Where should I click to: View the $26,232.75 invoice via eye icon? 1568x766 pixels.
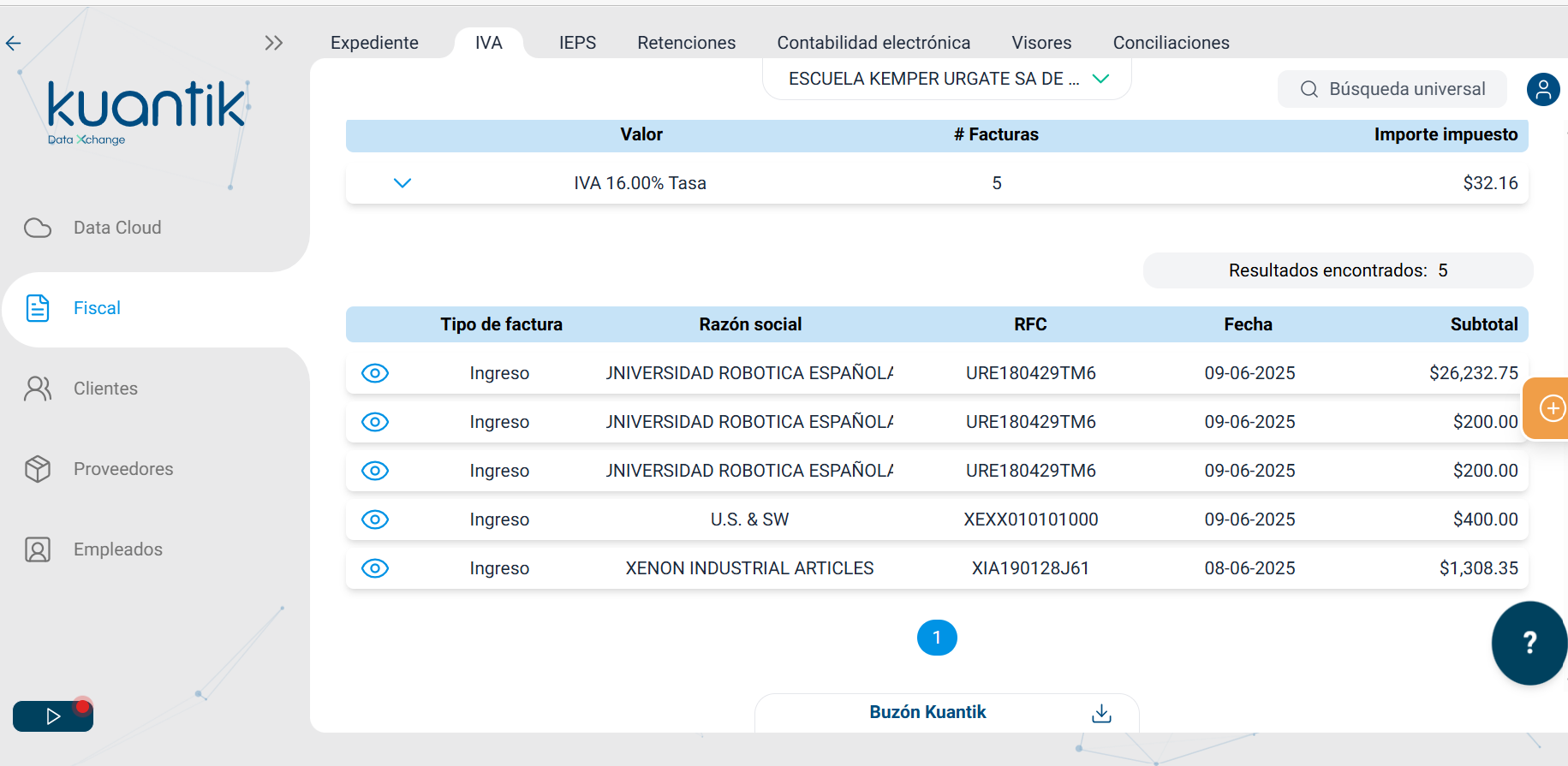pyautogui.click(x=375, y=373)
